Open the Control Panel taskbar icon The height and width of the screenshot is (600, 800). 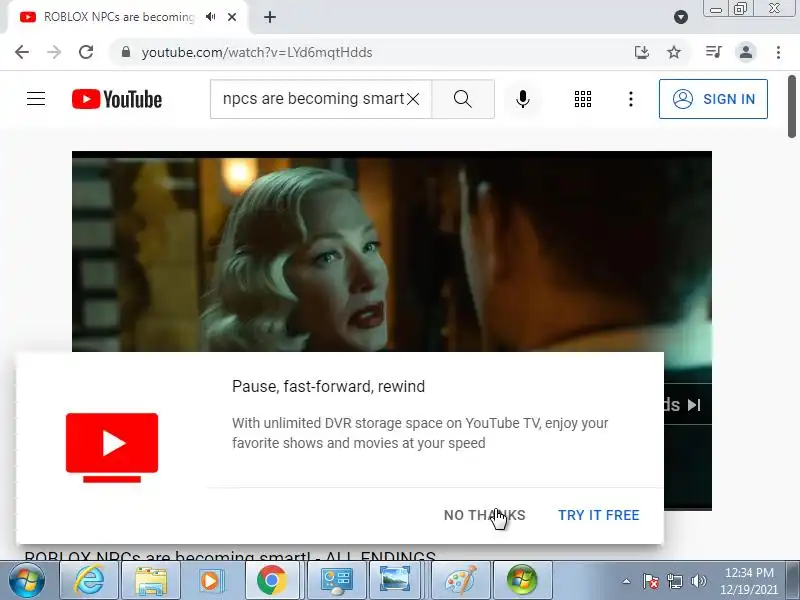coord(336,580)
